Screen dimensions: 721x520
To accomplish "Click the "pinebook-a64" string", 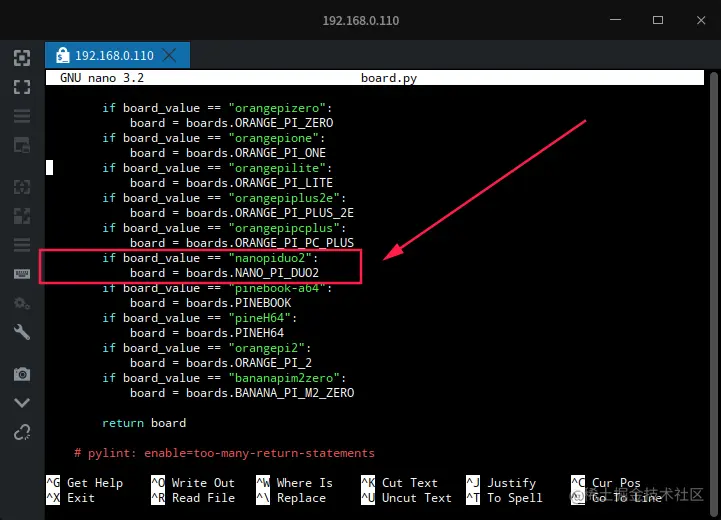I will [277, 288].
